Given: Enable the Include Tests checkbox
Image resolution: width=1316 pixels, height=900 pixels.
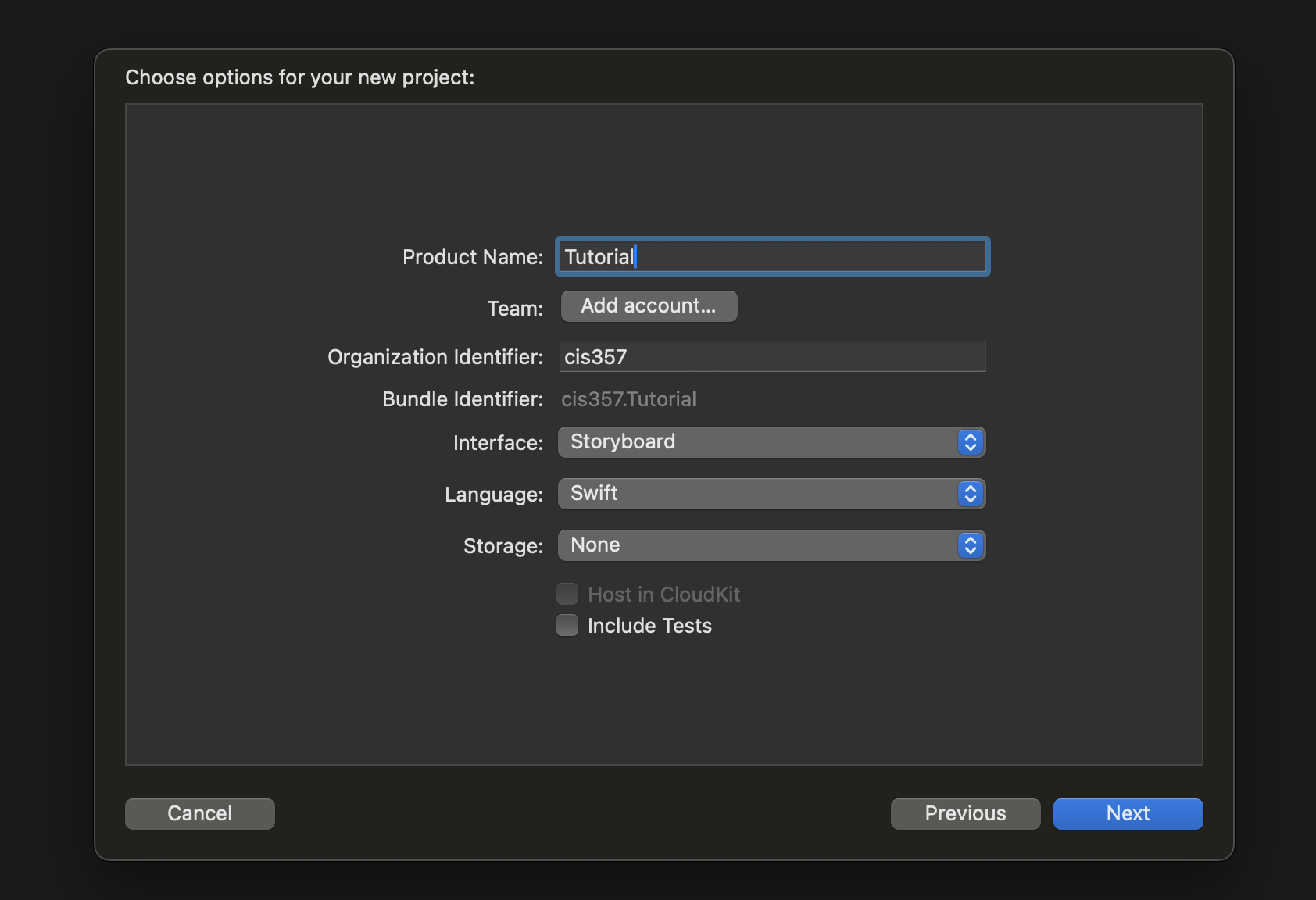Looking at the screenshot, I should click(x=567, y=625).
